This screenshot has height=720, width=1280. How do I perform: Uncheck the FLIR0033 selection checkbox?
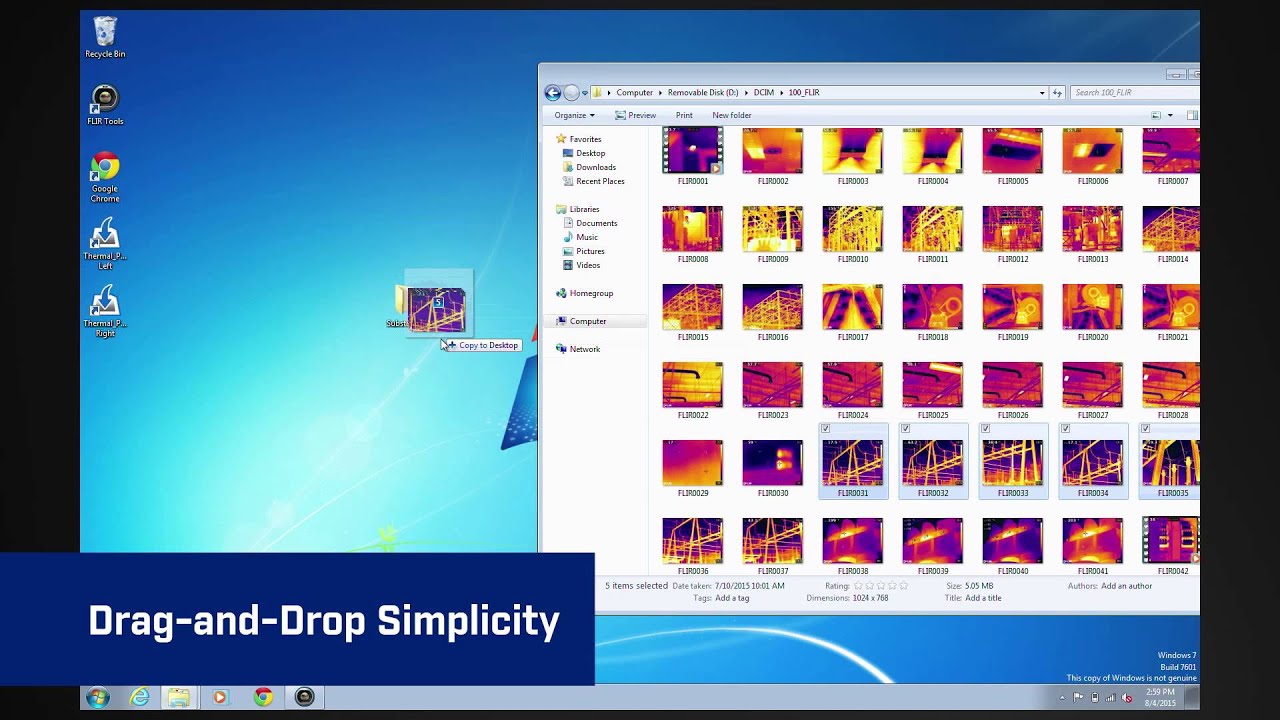coord(985,429)
